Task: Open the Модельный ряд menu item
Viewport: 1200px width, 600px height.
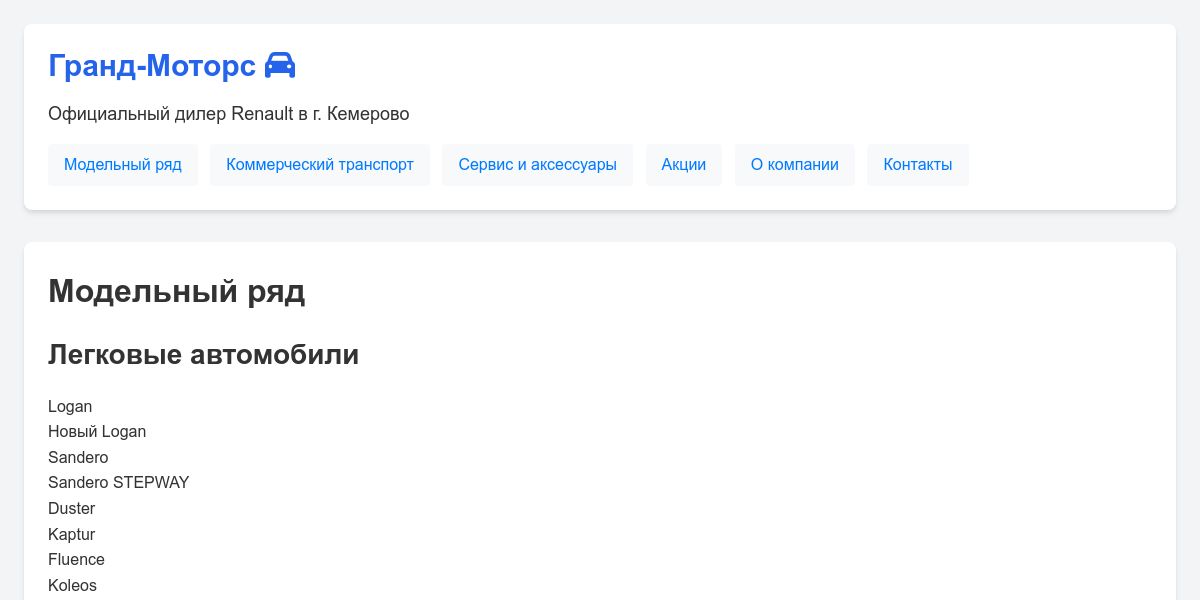Action: pyautogui.click(x=123, y=165)
